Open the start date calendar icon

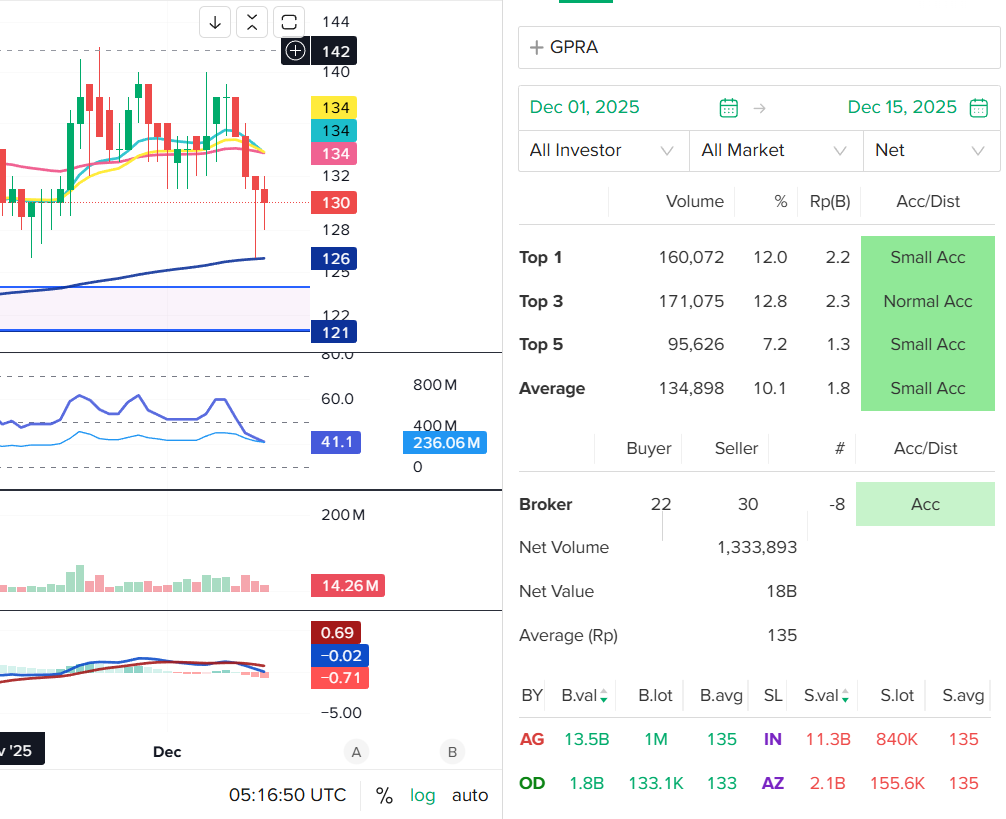(x=729, y=108)
